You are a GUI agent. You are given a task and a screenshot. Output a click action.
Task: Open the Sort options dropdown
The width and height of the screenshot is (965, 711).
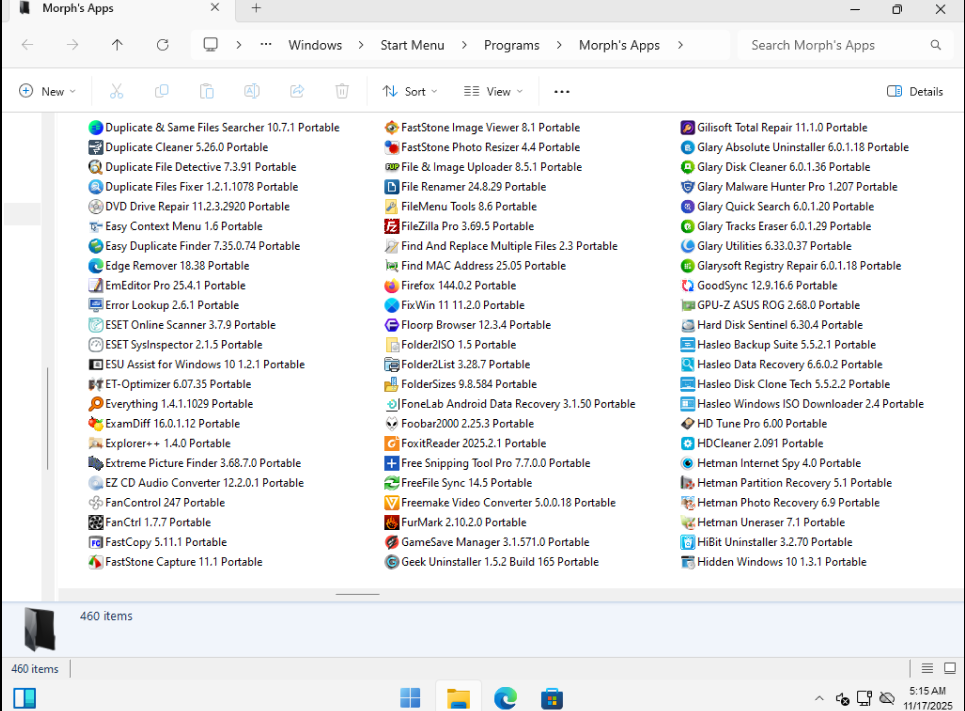[x=410, y=91]
